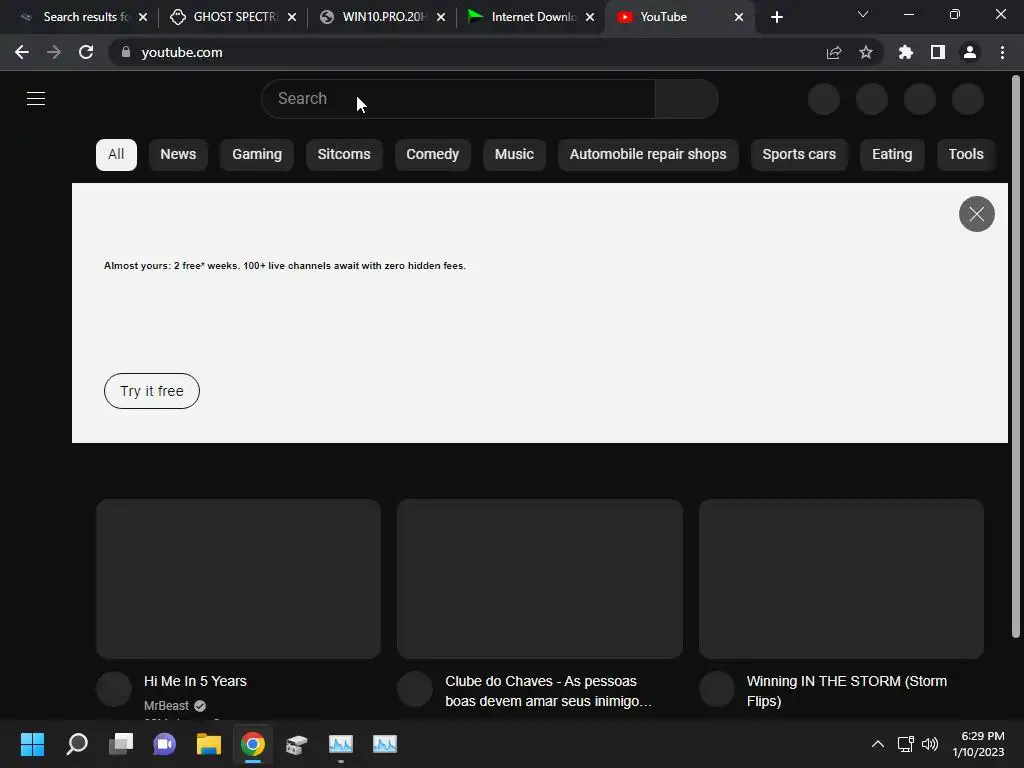Close the YouTube tab

739,17
